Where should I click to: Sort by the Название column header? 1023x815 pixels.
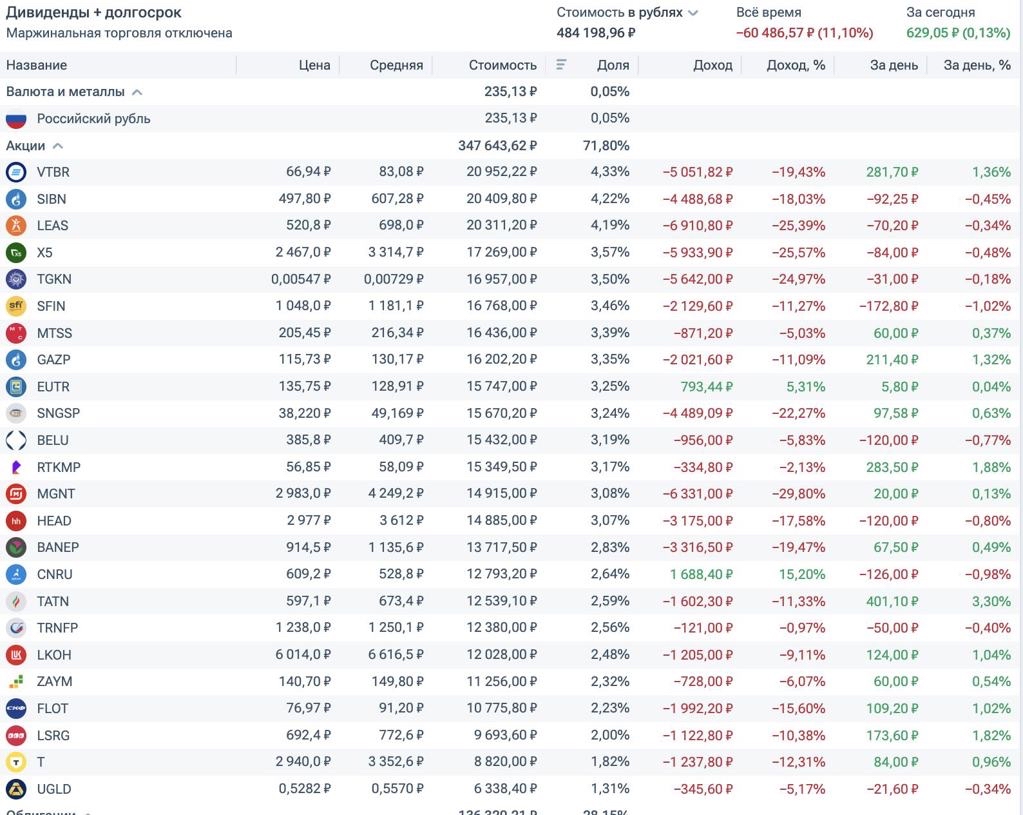37,65
